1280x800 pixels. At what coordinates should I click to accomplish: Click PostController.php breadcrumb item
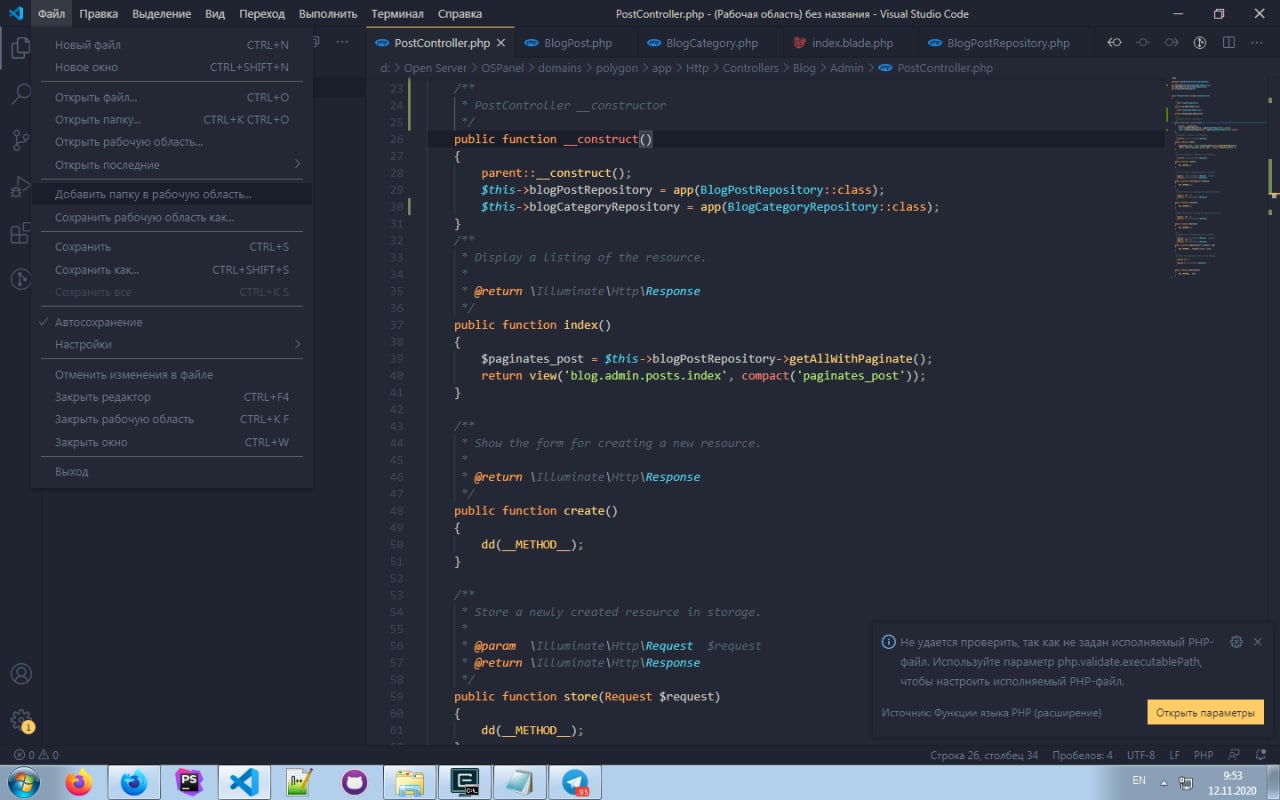coord(945,68)
